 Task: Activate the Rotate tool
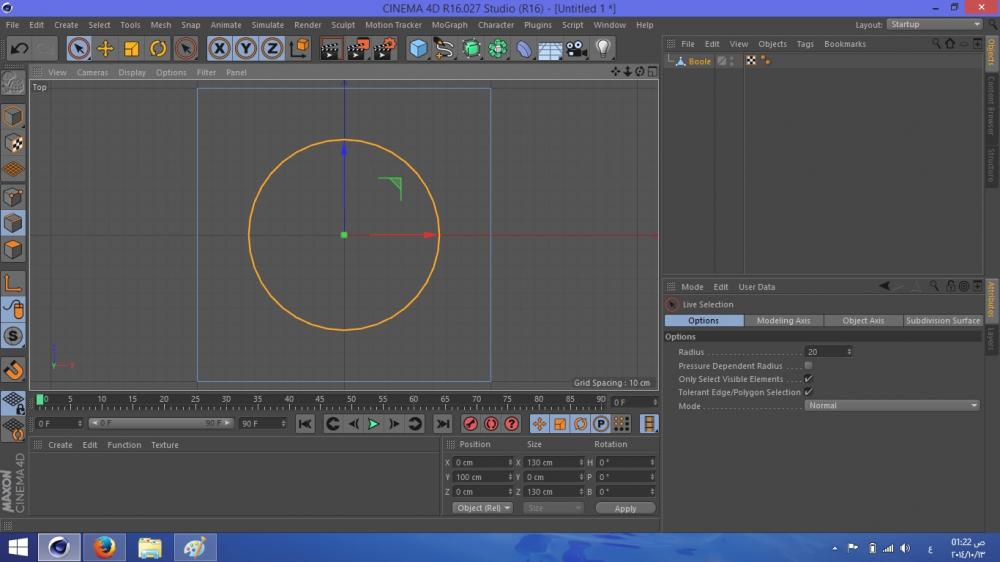point(158,48)
